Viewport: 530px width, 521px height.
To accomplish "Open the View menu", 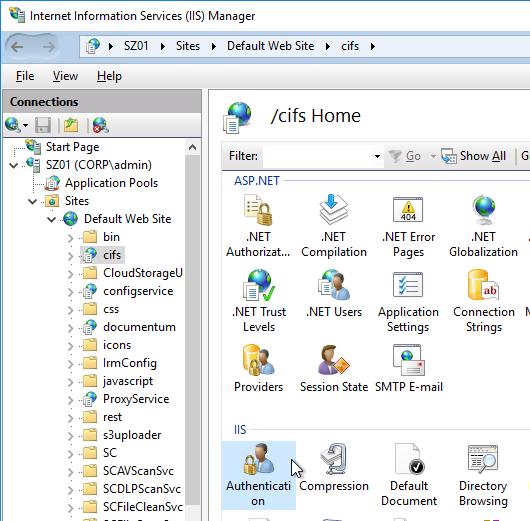I will (x=65, y=76).
